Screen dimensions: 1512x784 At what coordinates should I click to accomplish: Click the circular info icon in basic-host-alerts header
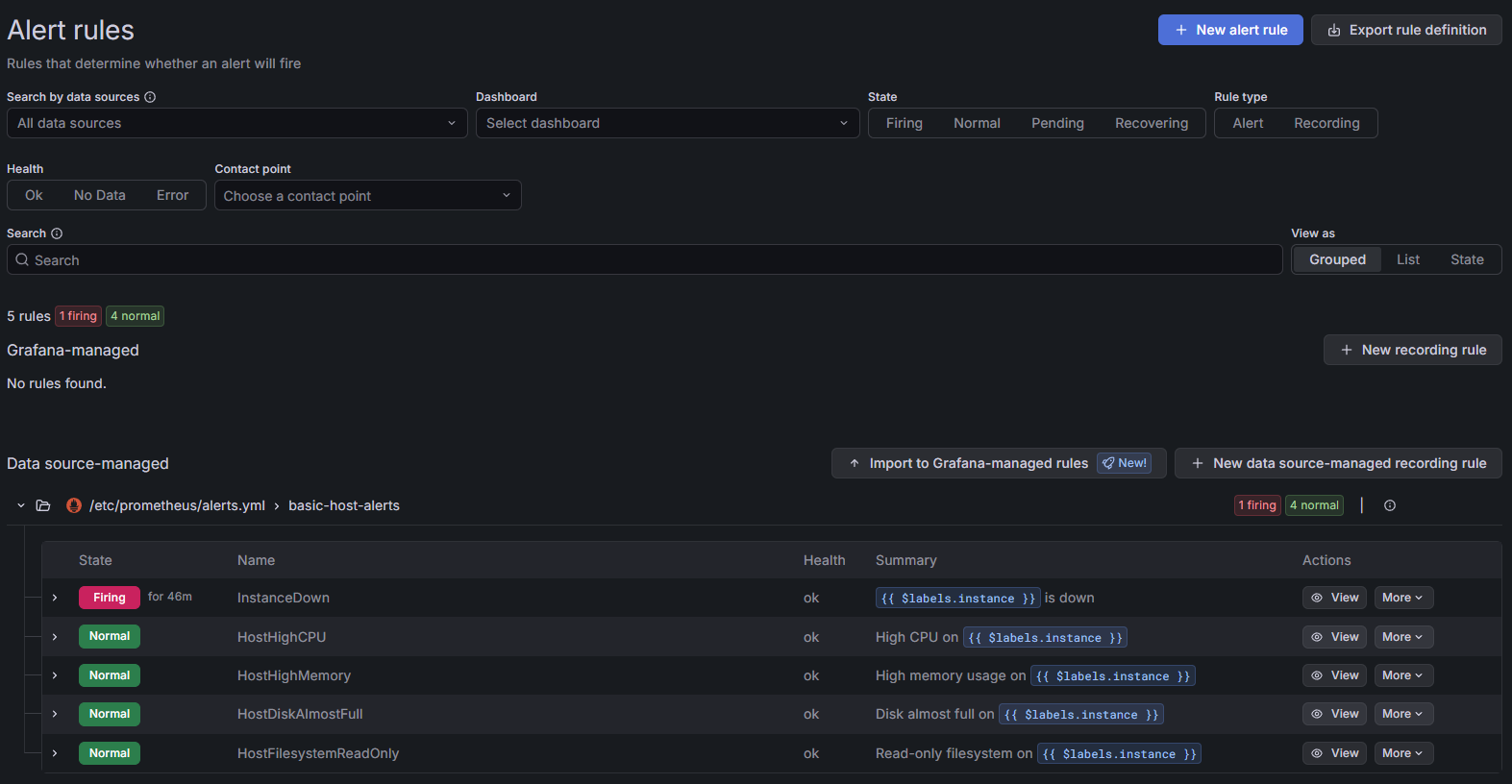(1390, 505)
